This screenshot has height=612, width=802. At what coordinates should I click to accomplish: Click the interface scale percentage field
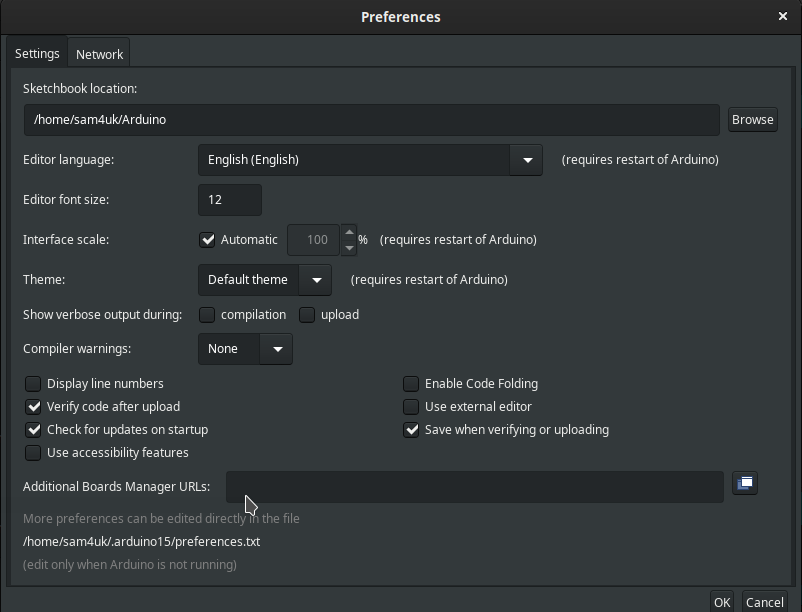314,240
